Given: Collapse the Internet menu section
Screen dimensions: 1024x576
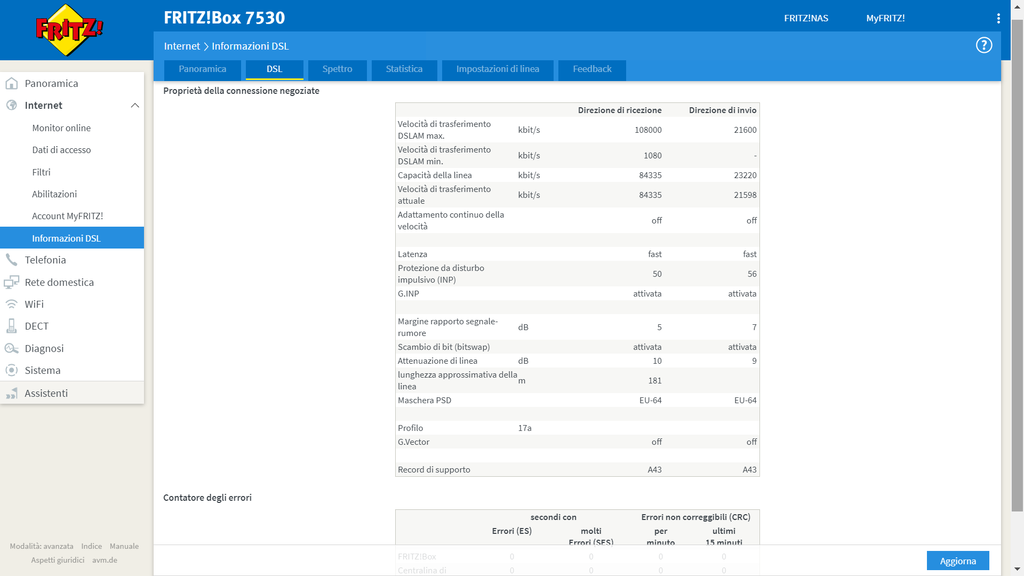Looking at the screenshot, I should [134, 105].
